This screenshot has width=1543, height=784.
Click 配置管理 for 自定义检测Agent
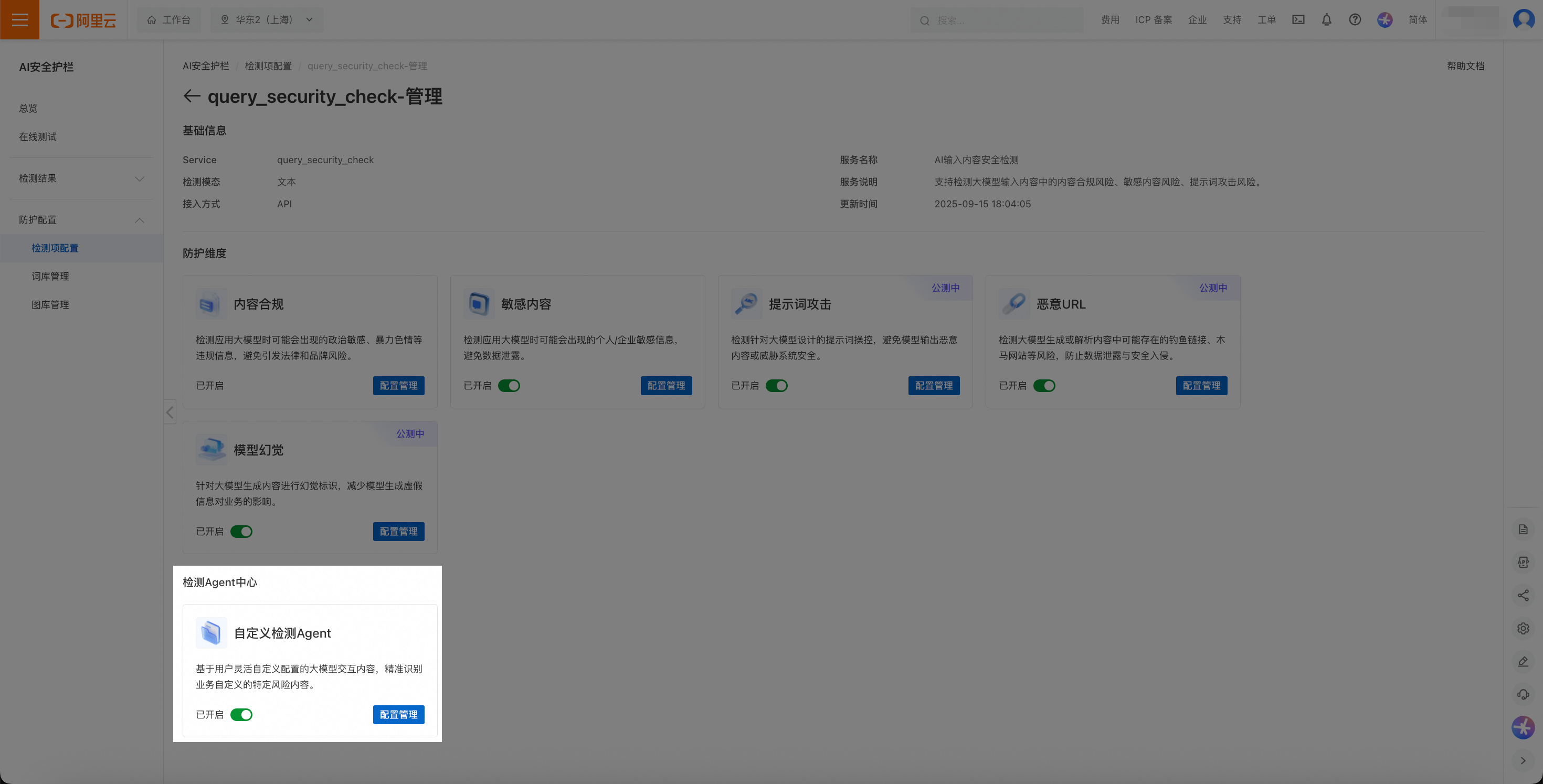tap(398, 715)
